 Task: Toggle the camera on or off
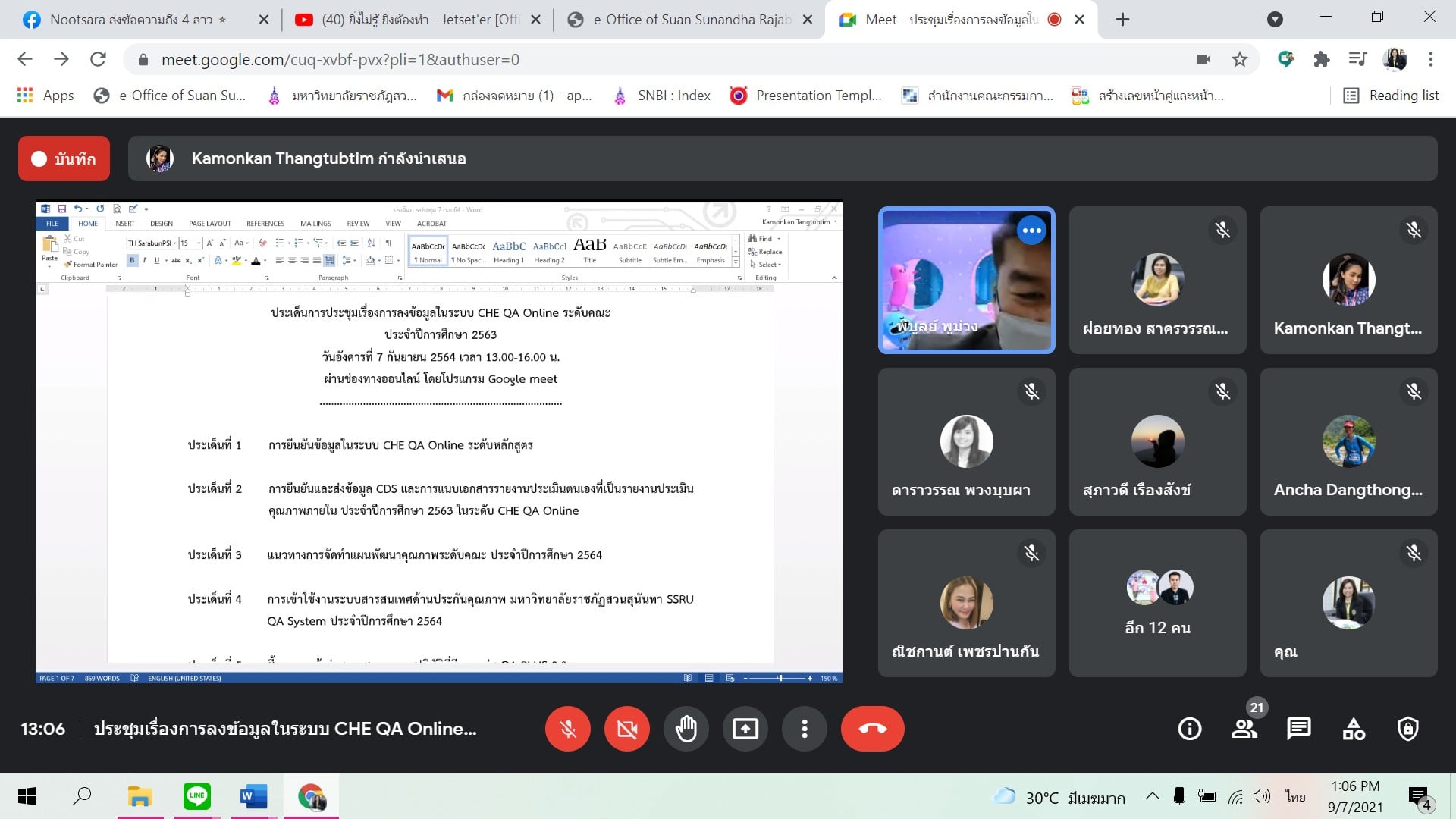[x=626, y=729]
